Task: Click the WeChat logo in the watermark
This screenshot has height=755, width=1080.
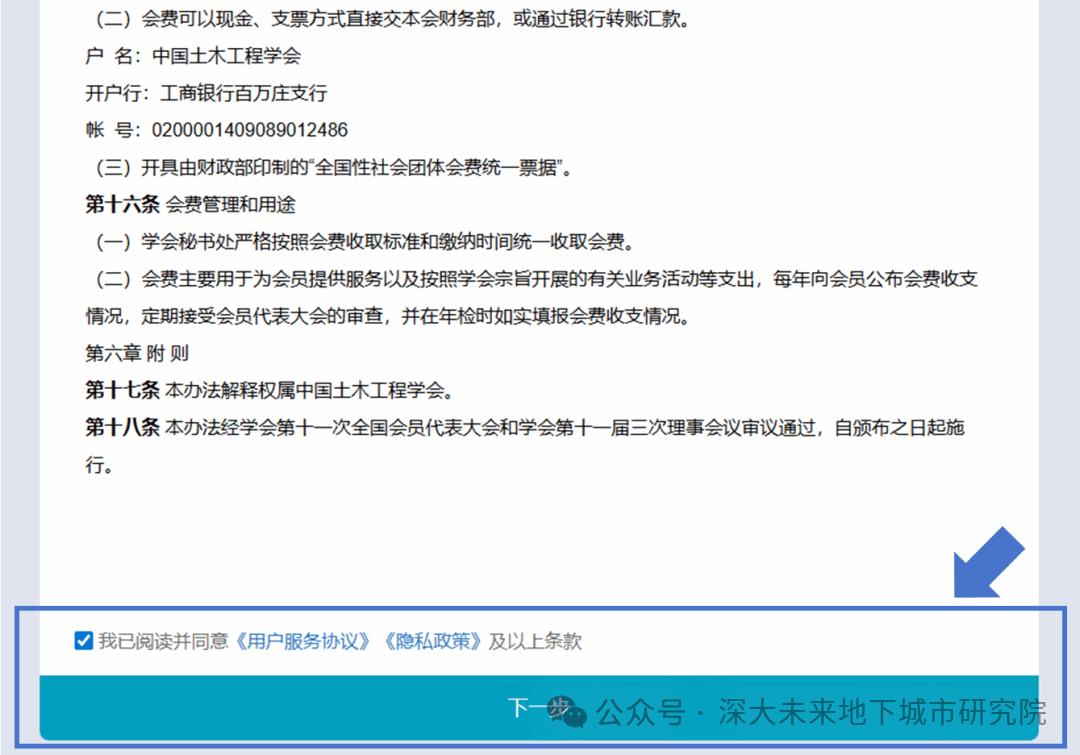Action: (x=574, y=713)
